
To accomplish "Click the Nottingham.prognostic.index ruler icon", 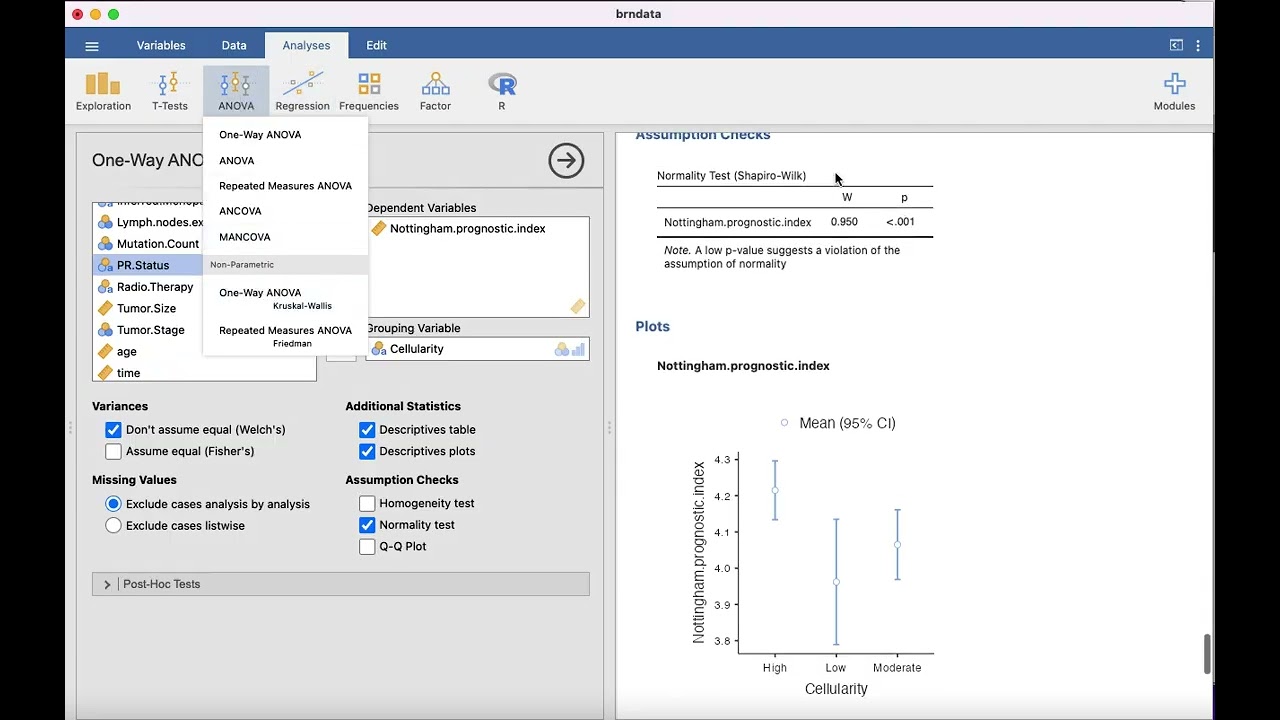I will pyautogui.click(x=378, y=228).
